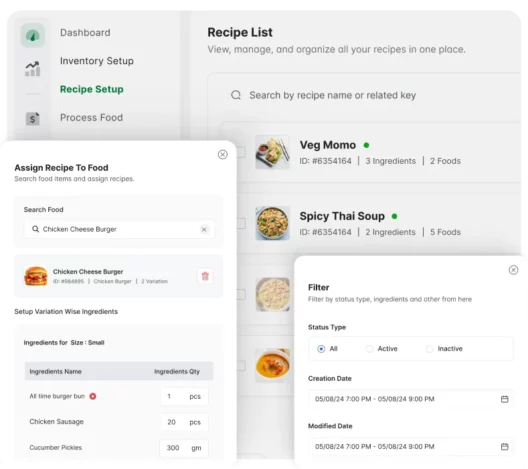This screenshot has width=528, height=469.
Task: Click the Ingredients Name column header
Action: (x=56, y=371)
